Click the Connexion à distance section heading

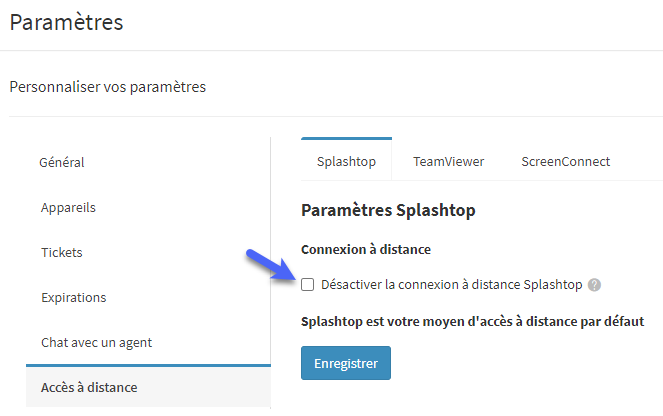click(366, 249)
